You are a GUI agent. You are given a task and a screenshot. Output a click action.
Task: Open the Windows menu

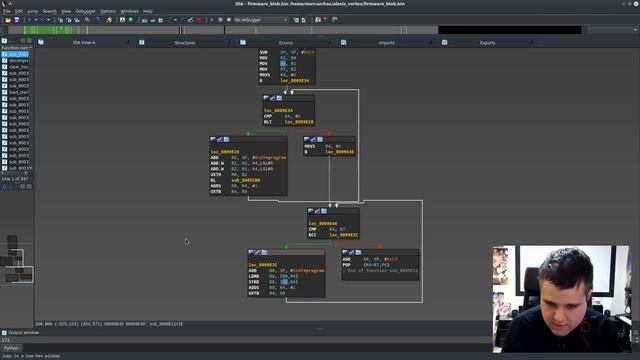point(129,11)
